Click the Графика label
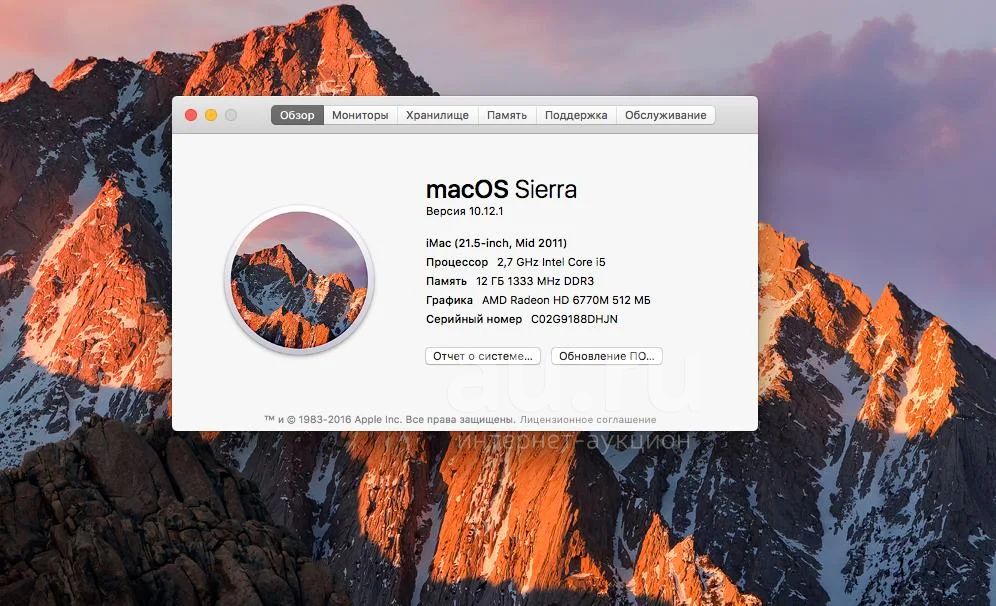Screen dimensions: 996x606 [449, 300]
